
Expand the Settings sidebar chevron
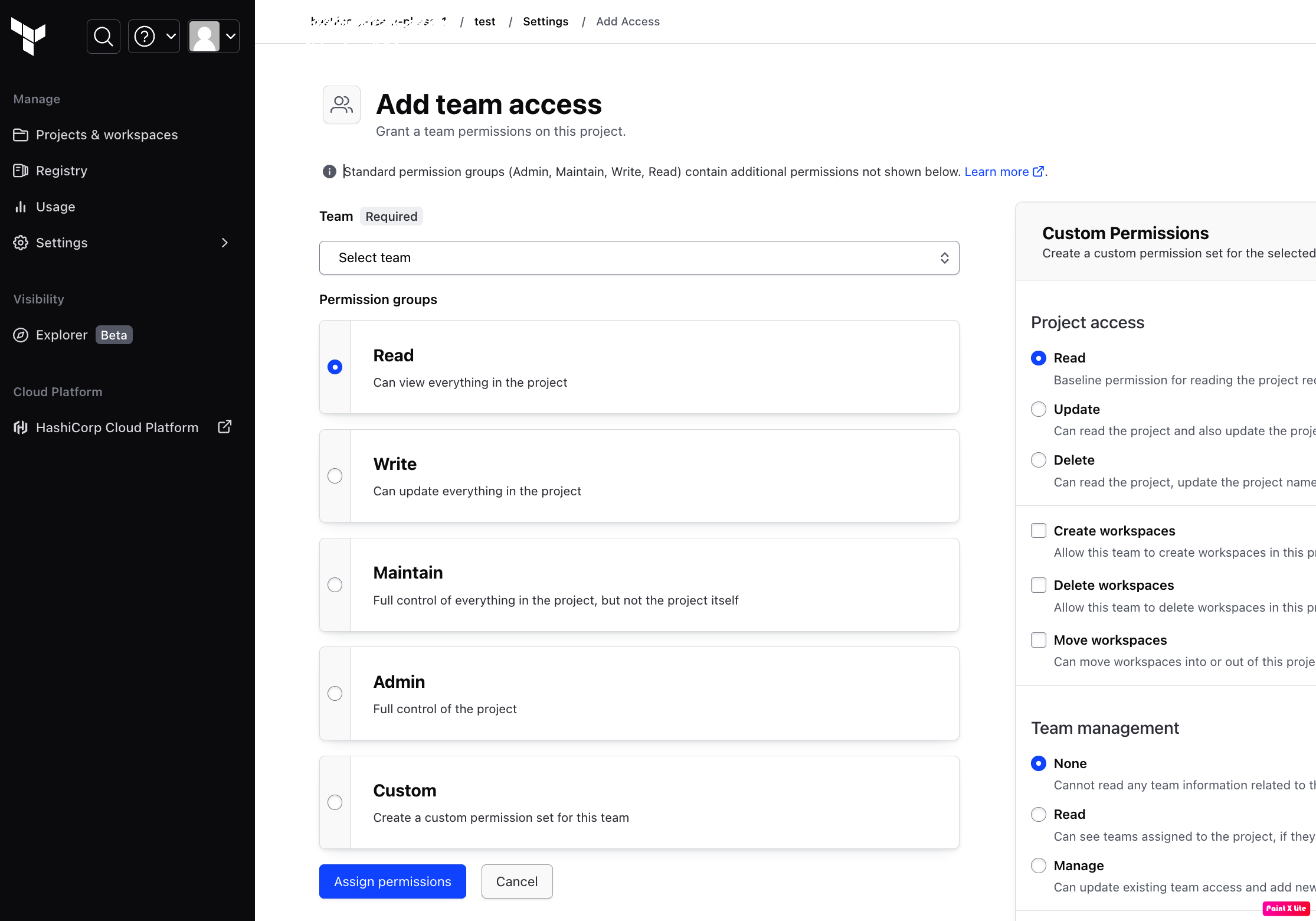[224, 243]
